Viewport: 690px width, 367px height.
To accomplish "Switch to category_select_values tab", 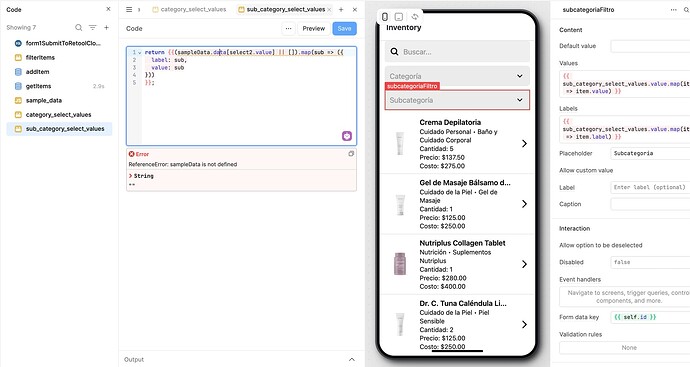I will coord(189,9).
